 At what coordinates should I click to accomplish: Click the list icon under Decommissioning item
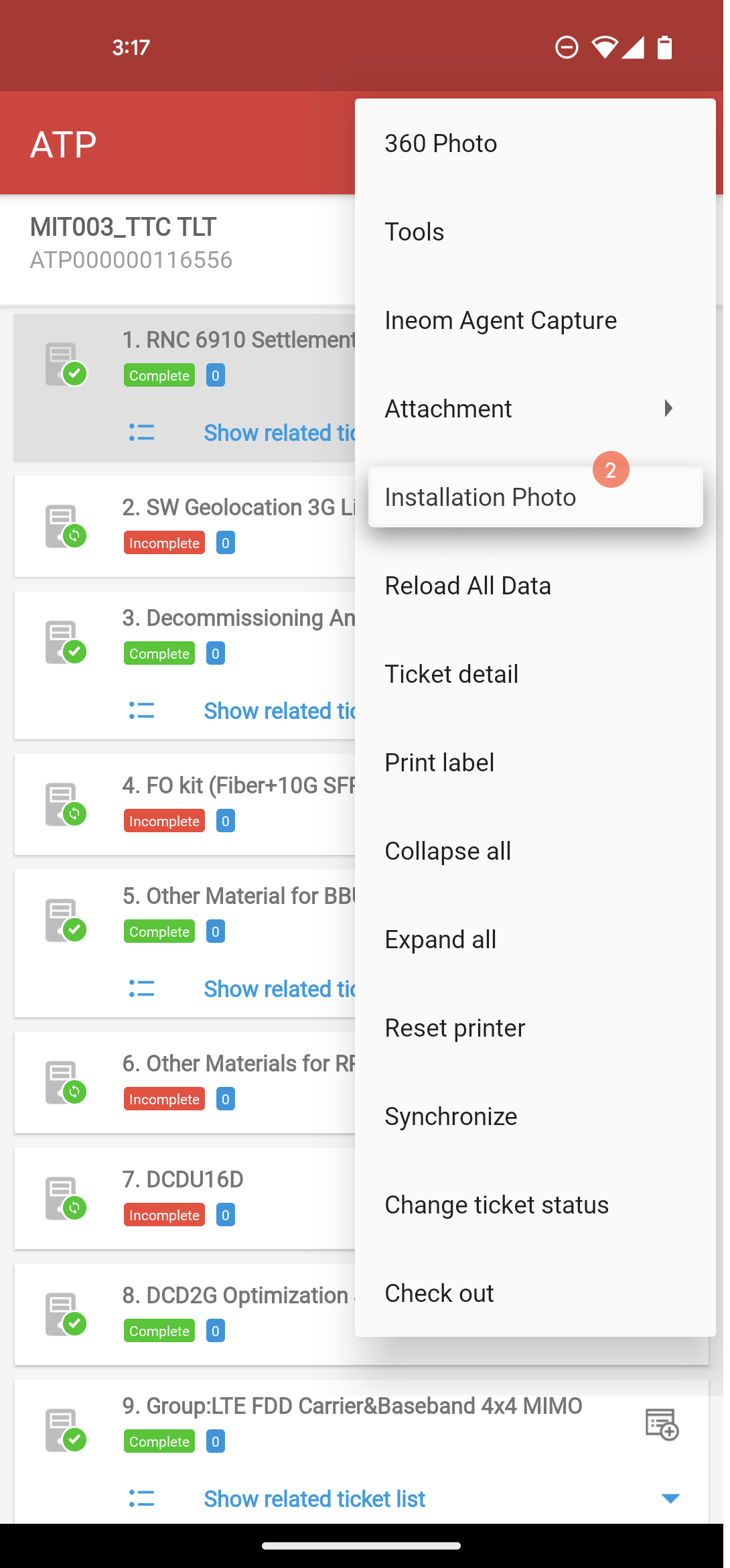pyautogui.click(x=141, y=710)
